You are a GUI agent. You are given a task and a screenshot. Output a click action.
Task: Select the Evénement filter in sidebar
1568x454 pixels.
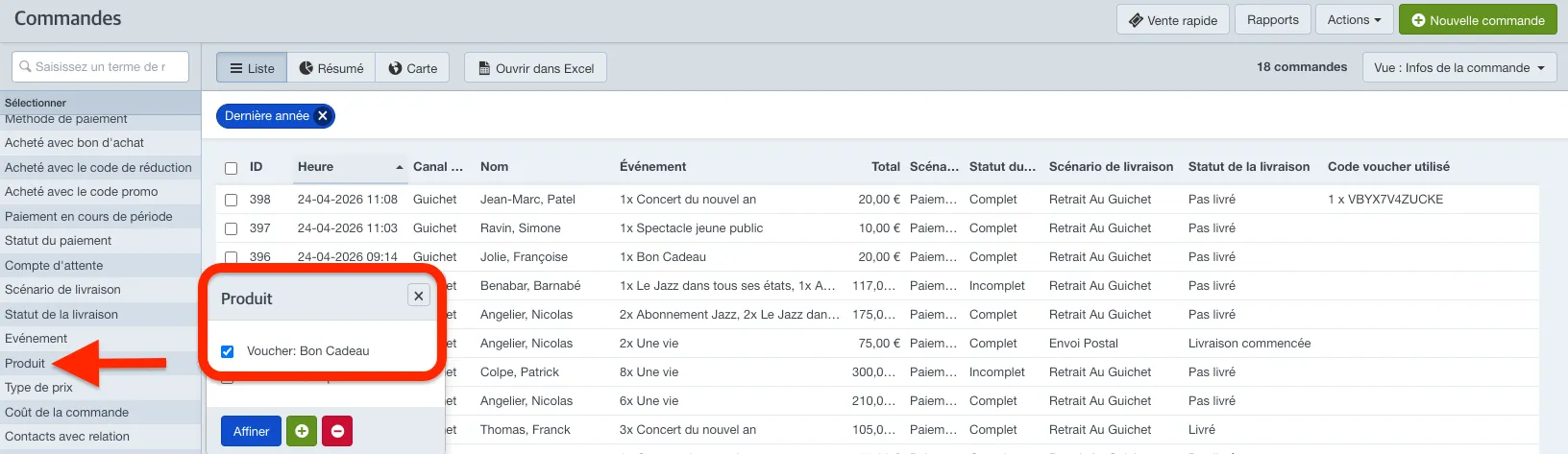(100, 338)
